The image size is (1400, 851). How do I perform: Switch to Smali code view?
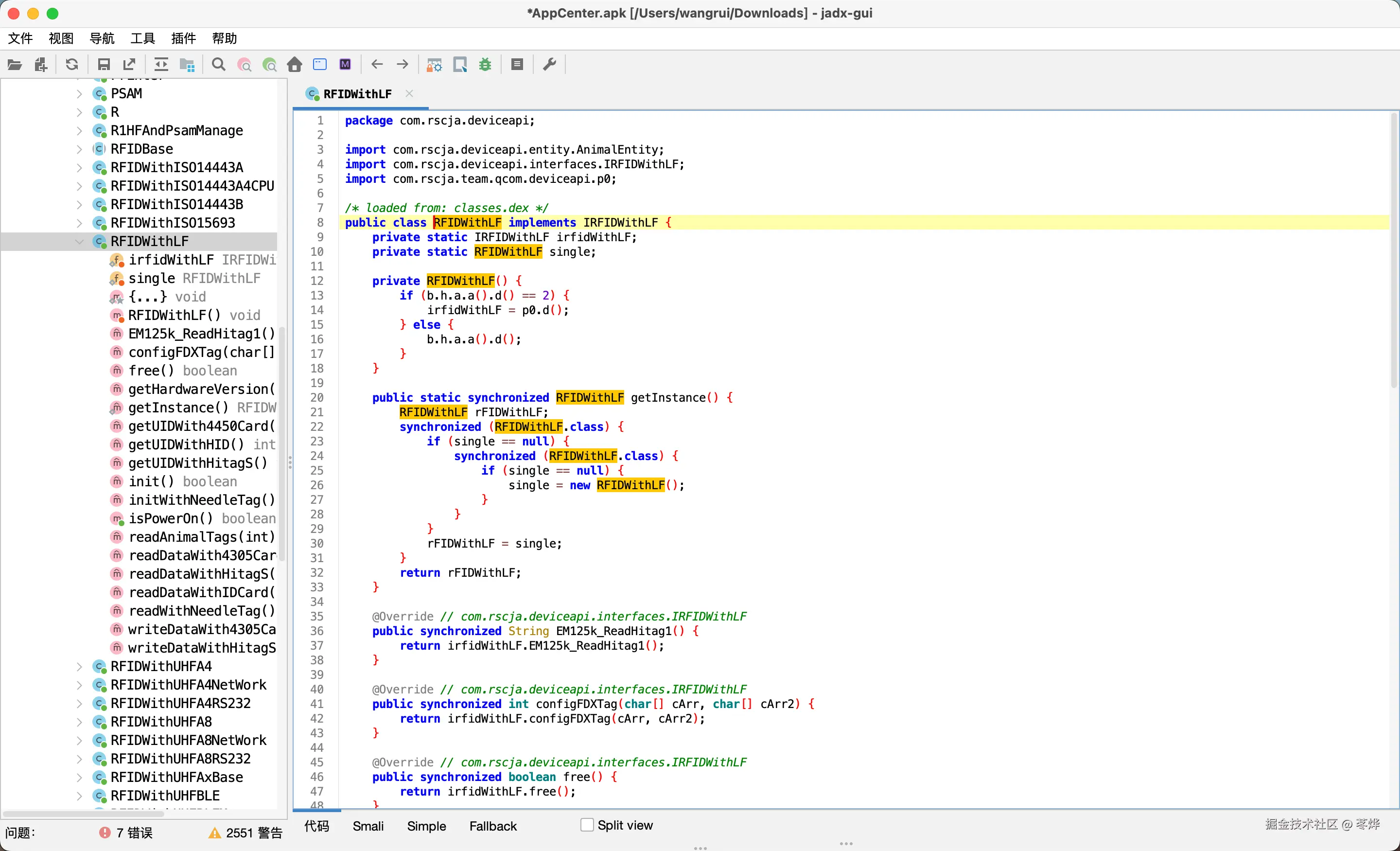tap(367, 826)
